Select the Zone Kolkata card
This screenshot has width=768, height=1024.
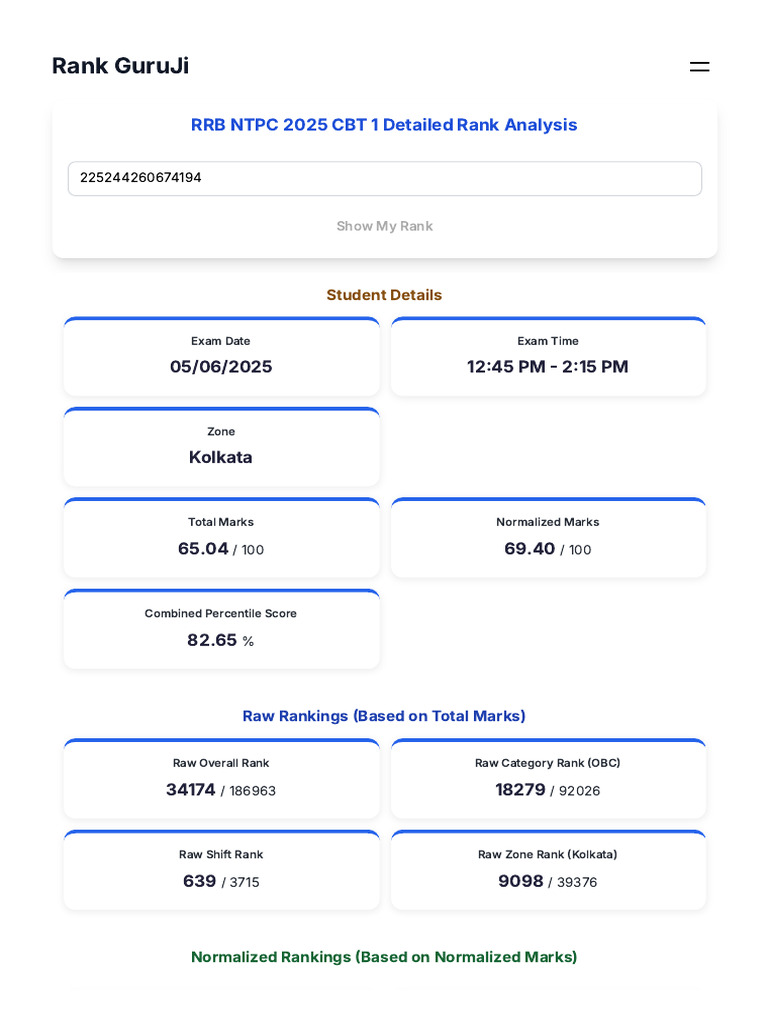221,447
